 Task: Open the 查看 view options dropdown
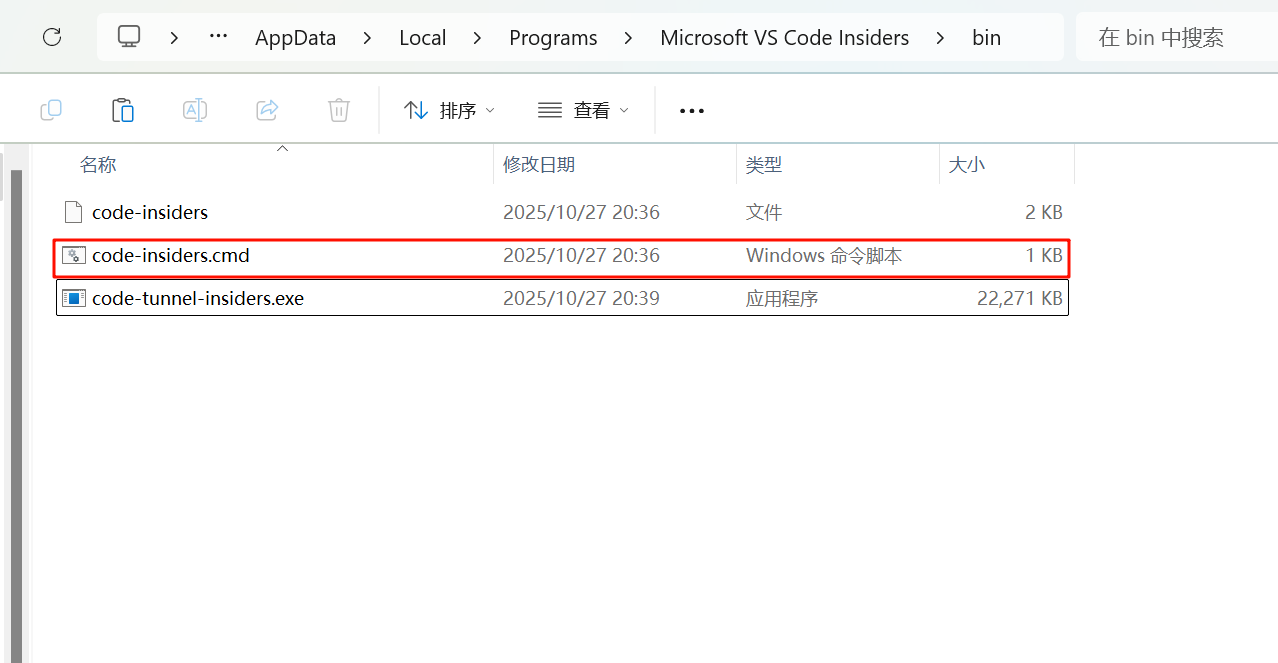(583, 110)
